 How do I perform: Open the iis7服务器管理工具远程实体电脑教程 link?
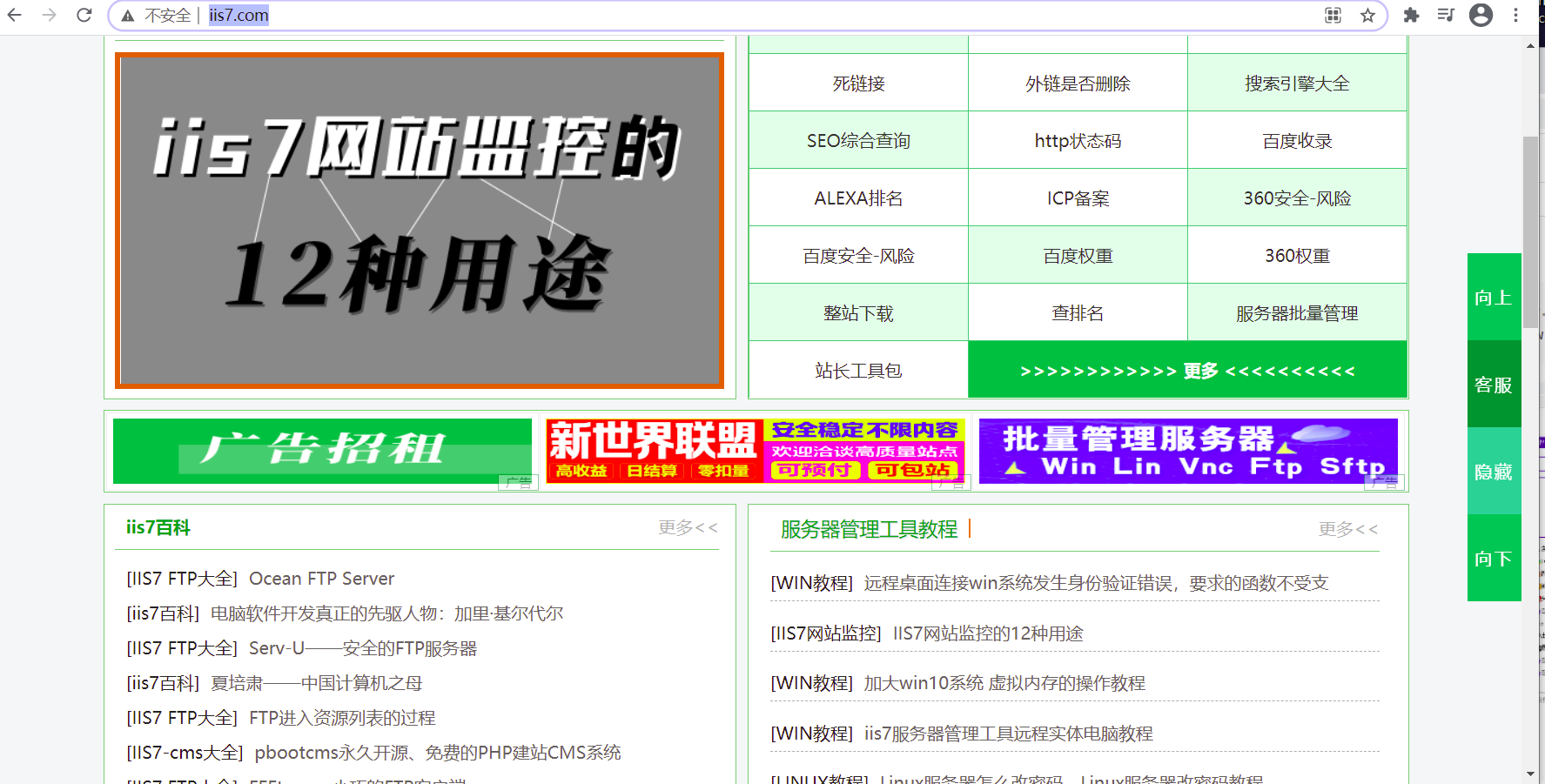[x=1008, y=734]
